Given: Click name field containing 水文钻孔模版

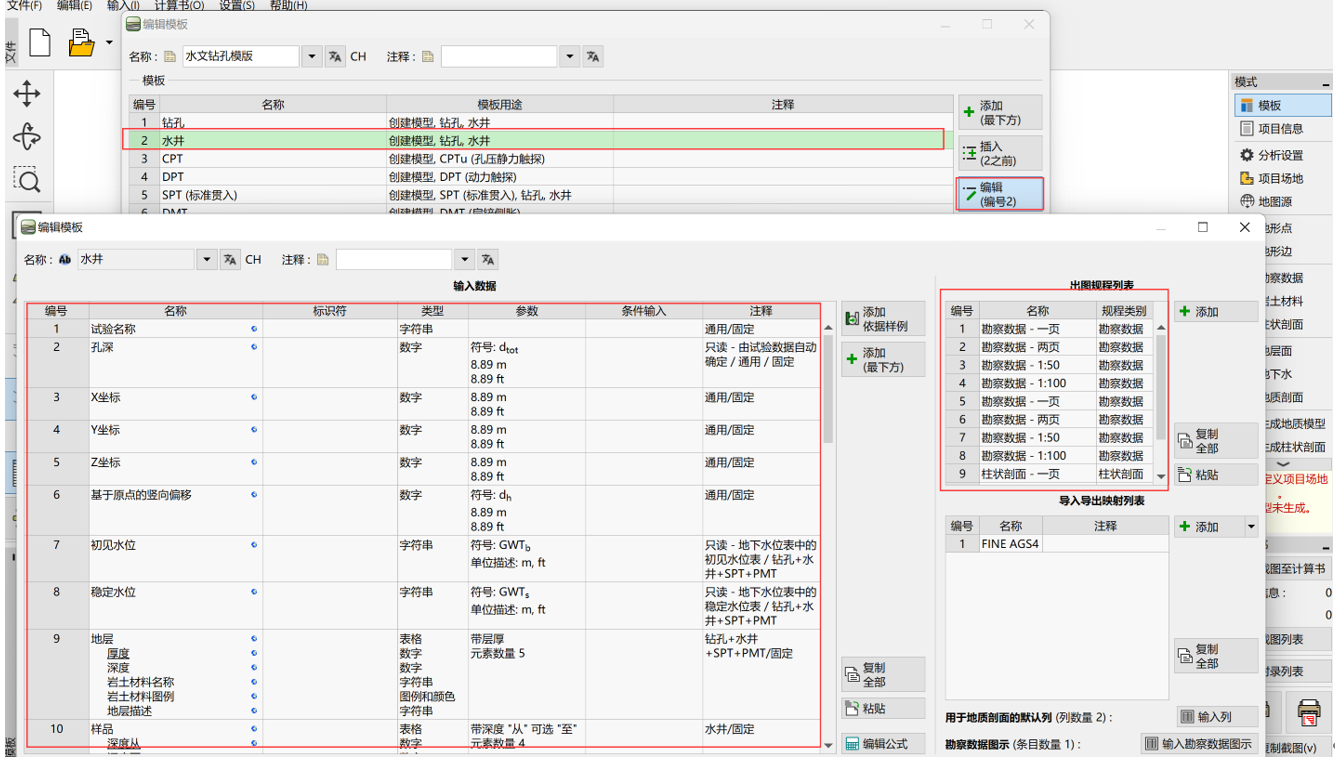Looking at the screenshot, I should click(x=240, y=57).
